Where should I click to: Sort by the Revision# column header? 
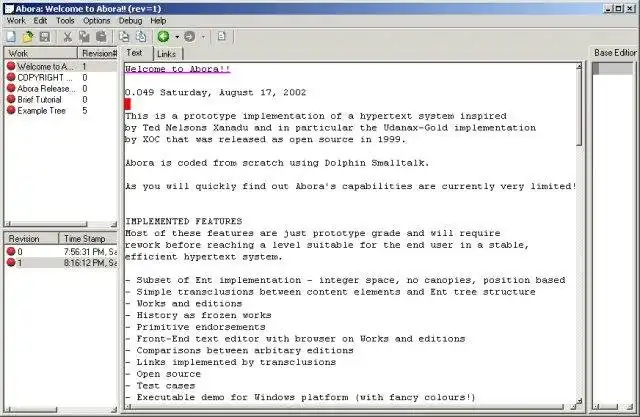[98, 53]
